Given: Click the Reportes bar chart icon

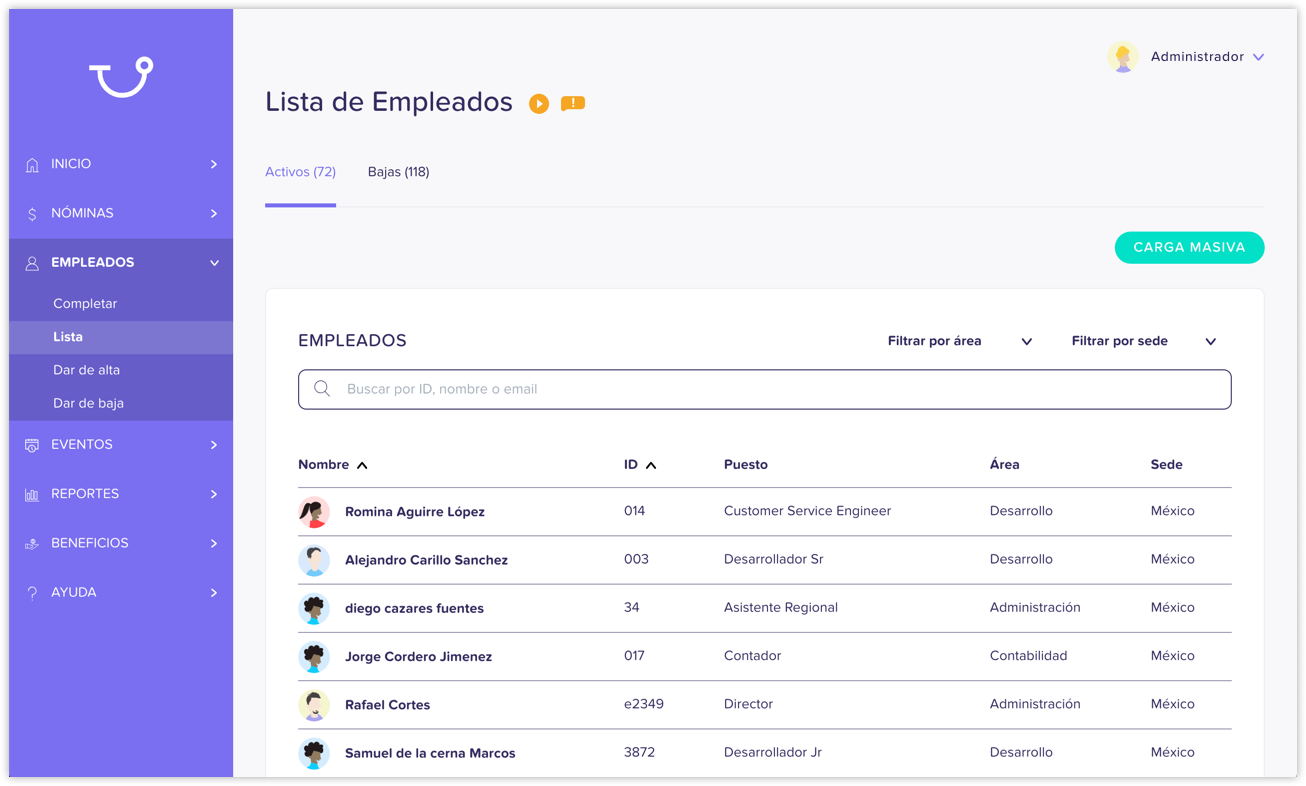Looking at the screenshot, I should 32,494.
